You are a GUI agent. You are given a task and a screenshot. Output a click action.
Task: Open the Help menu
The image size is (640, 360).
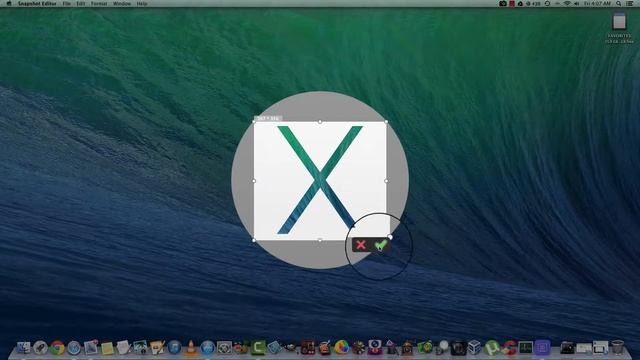142,3
